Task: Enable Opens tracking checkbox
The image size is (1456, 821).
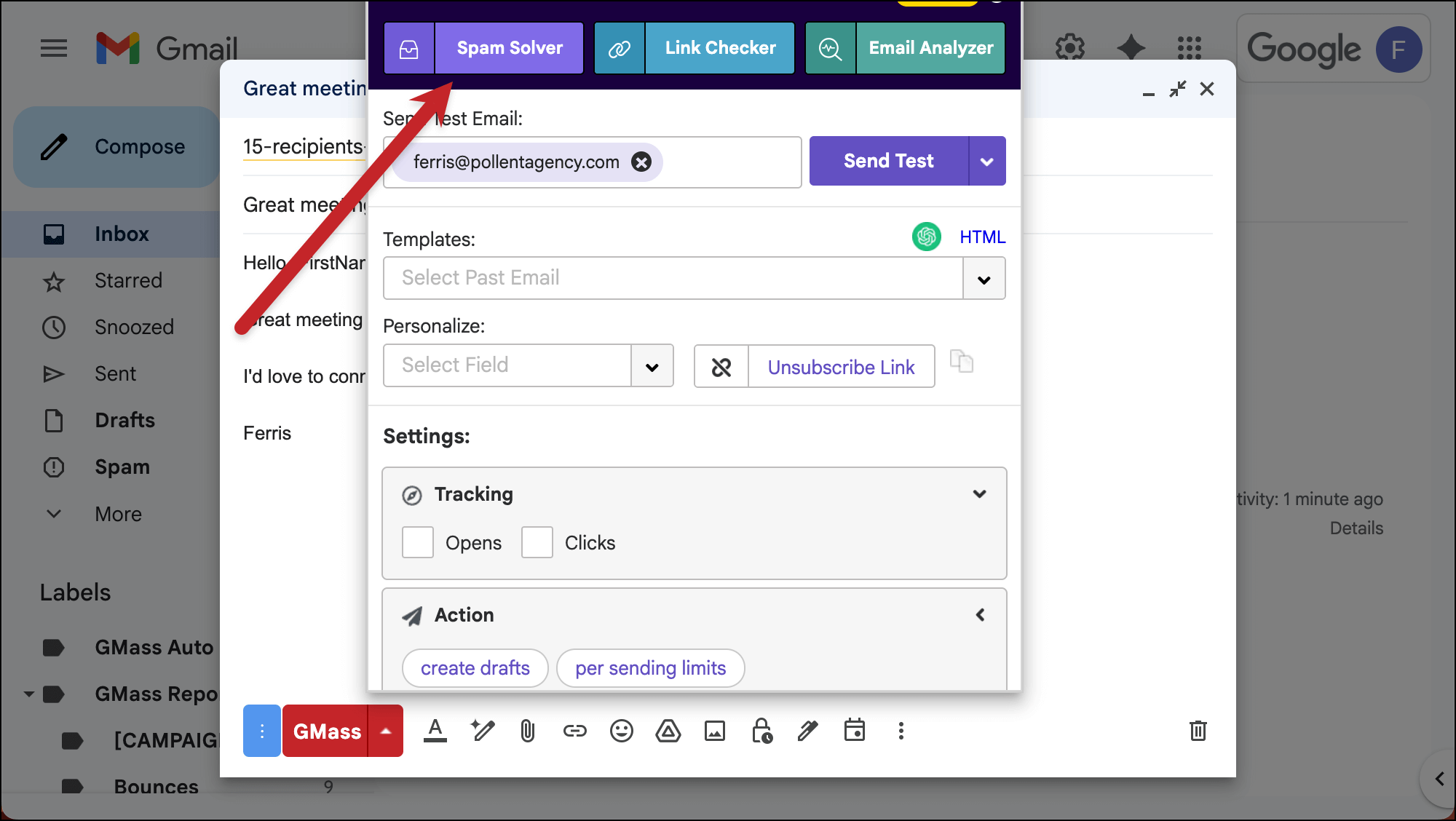Action: pyautogui.click(x=418, y=543)
